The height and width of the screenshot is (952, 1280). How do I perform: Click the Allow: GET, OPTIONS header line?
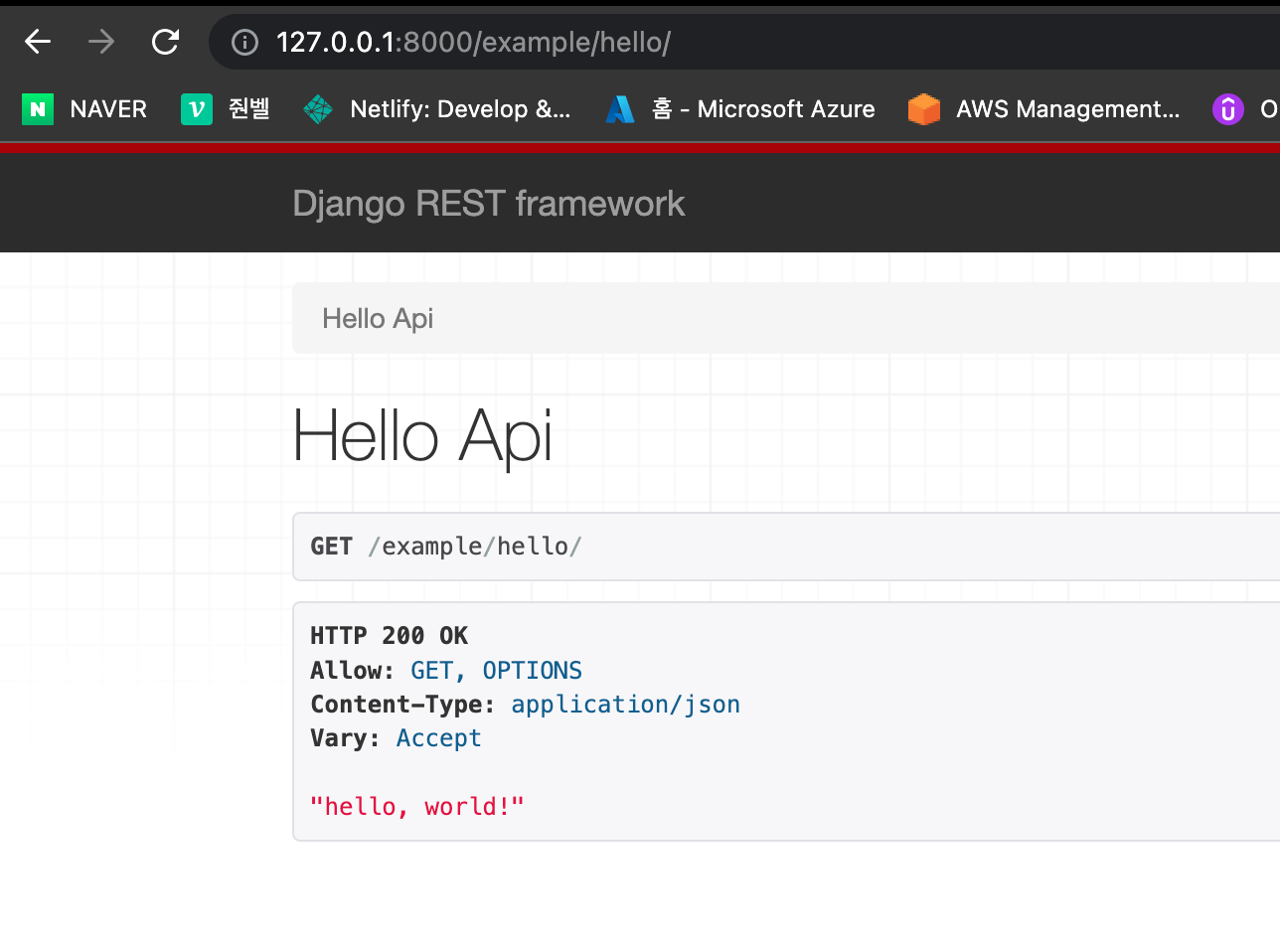point(446,671)
